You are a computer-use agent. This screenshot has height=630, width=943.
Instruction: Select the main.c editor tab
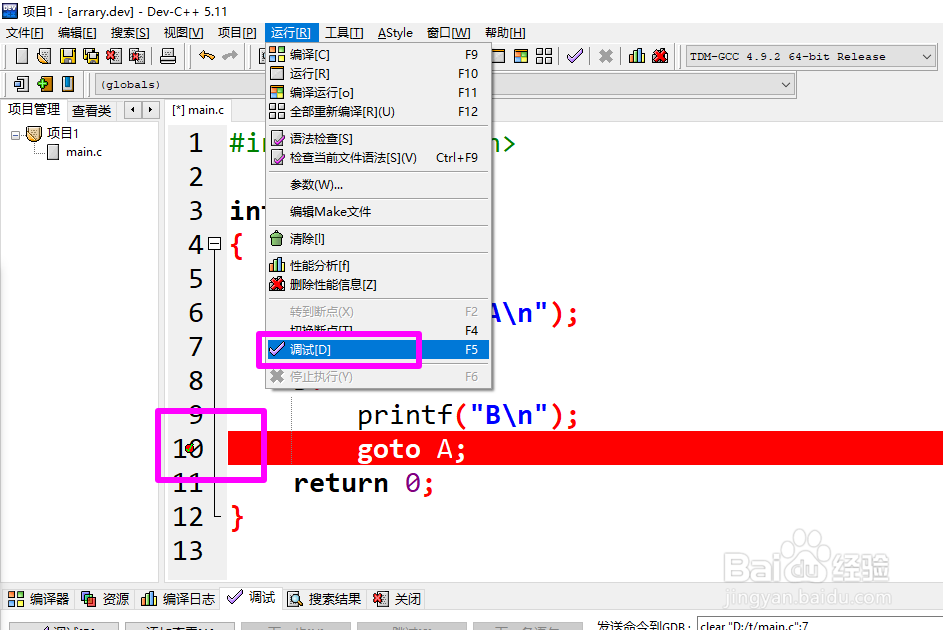tap(198, 110)
